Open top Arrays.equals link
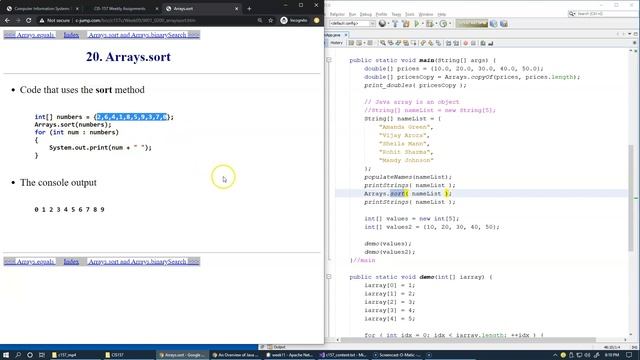The image size is (640, 360). pos(29,35)
